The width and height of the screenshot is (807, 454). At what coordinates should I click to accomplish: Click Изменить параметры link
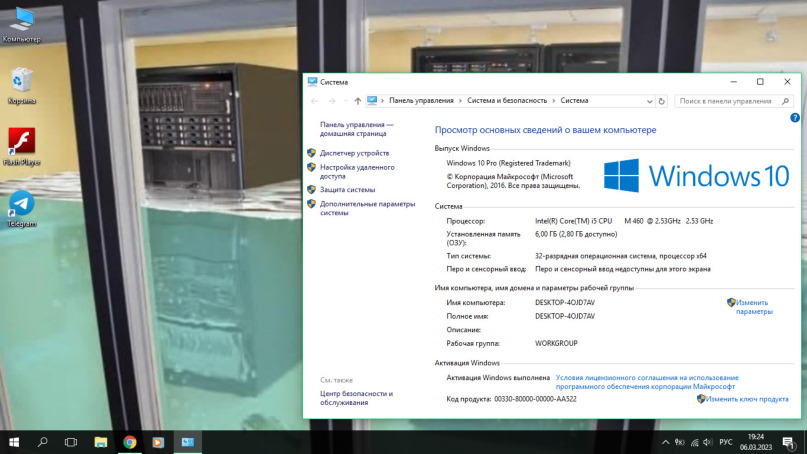click(754, 307)
